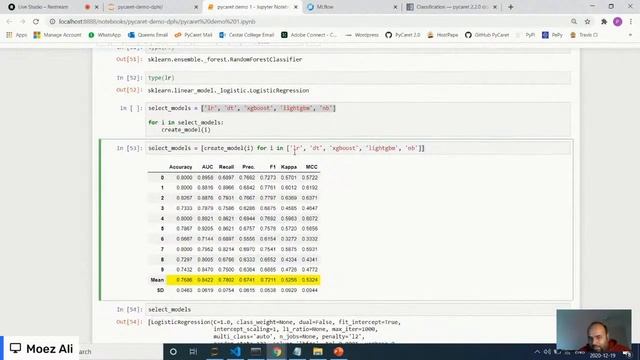Screen dimensions: 640x360
Task: Open the GitHub PyCaret bookmark
Action: (487, 35)
